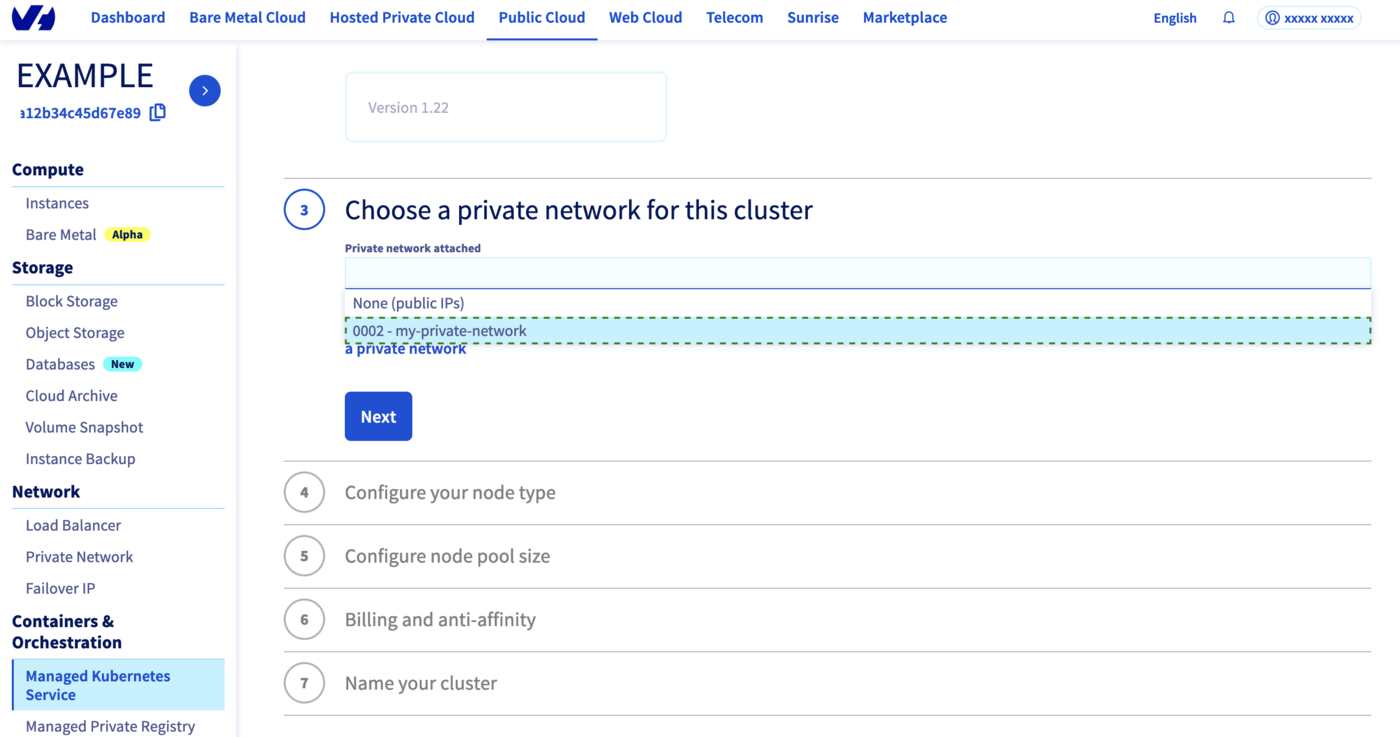The height and width of the screenshot is (737, 1400).
Task: Expand step 4 Configure your node type
Action: point(450,492)
